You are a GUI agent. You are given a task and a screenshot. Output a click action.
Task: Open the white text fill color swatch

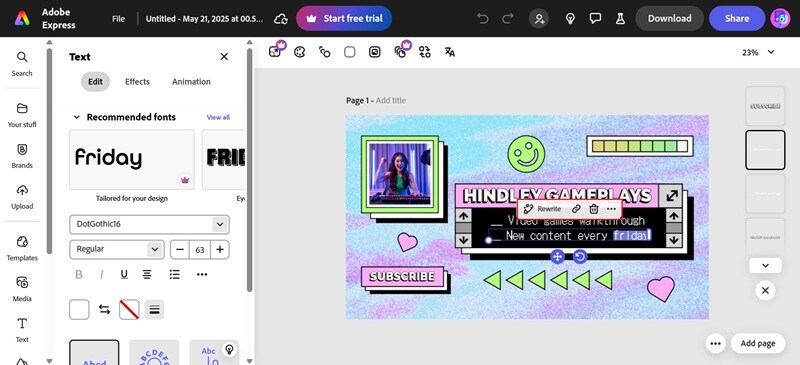click(x=79, y=309)
